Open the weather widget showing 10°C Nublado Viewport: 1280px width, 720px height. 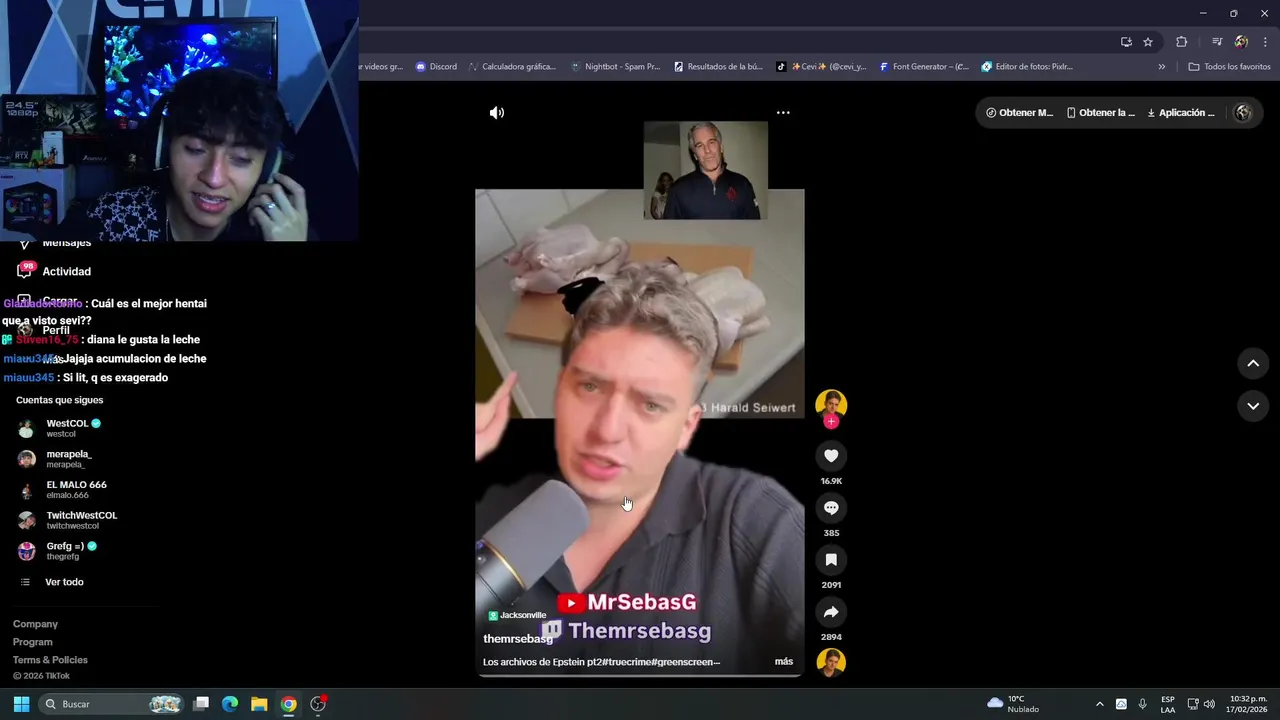[1013, 704]
